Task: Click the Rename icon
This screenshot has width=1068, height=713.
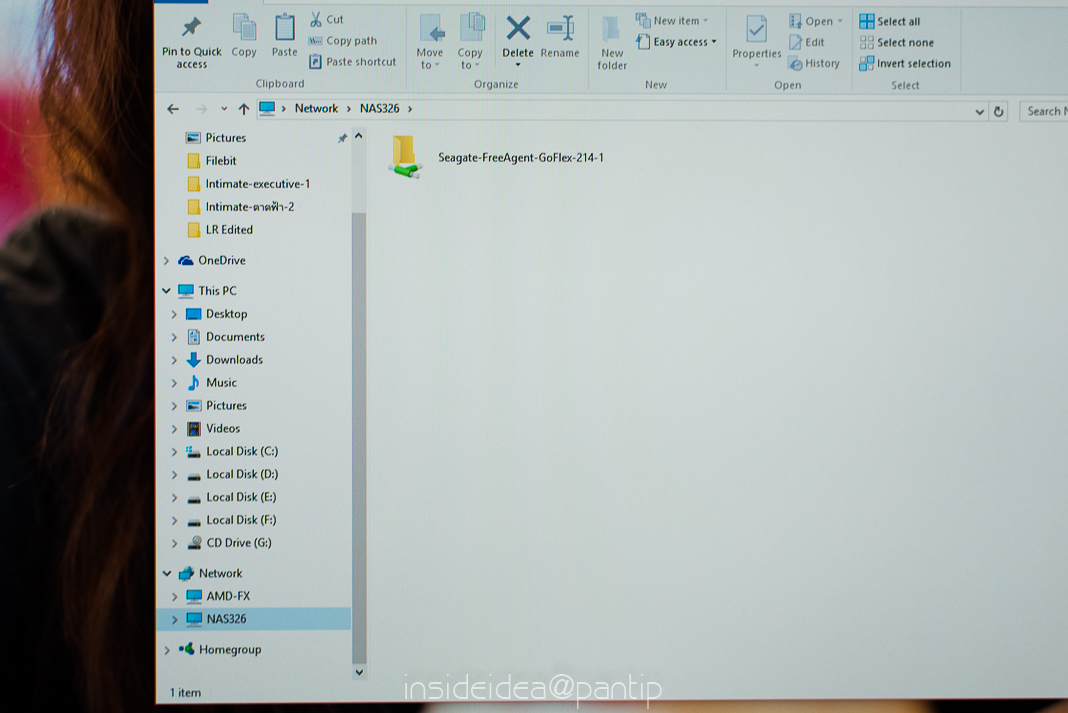Action: coord(560,29)
